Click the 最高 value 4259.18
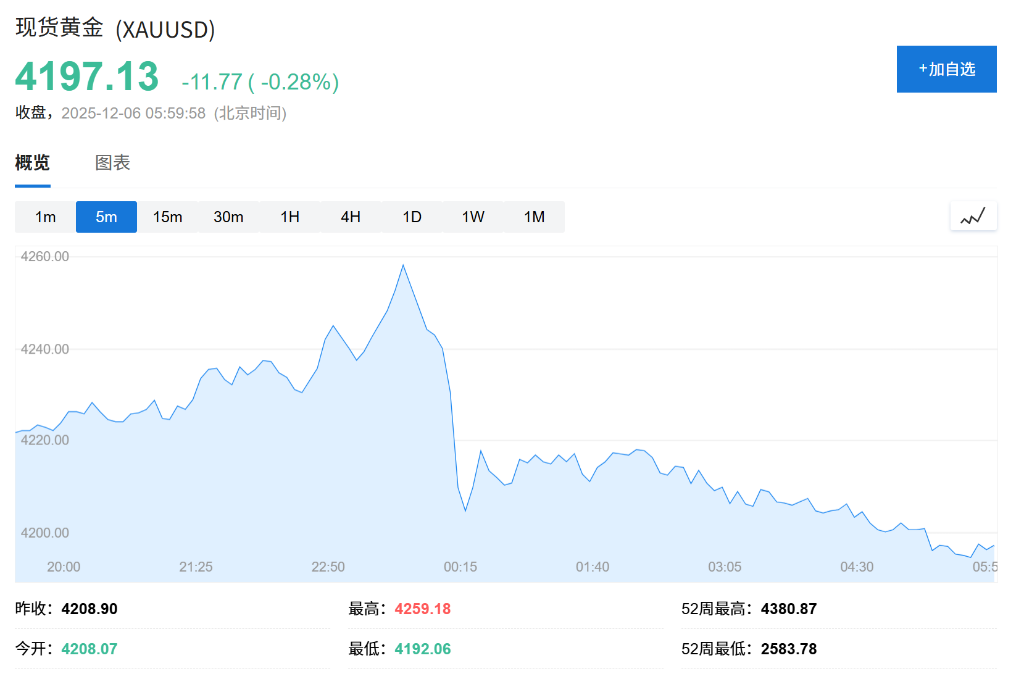The image size is (1024, 690). point(421,608)
